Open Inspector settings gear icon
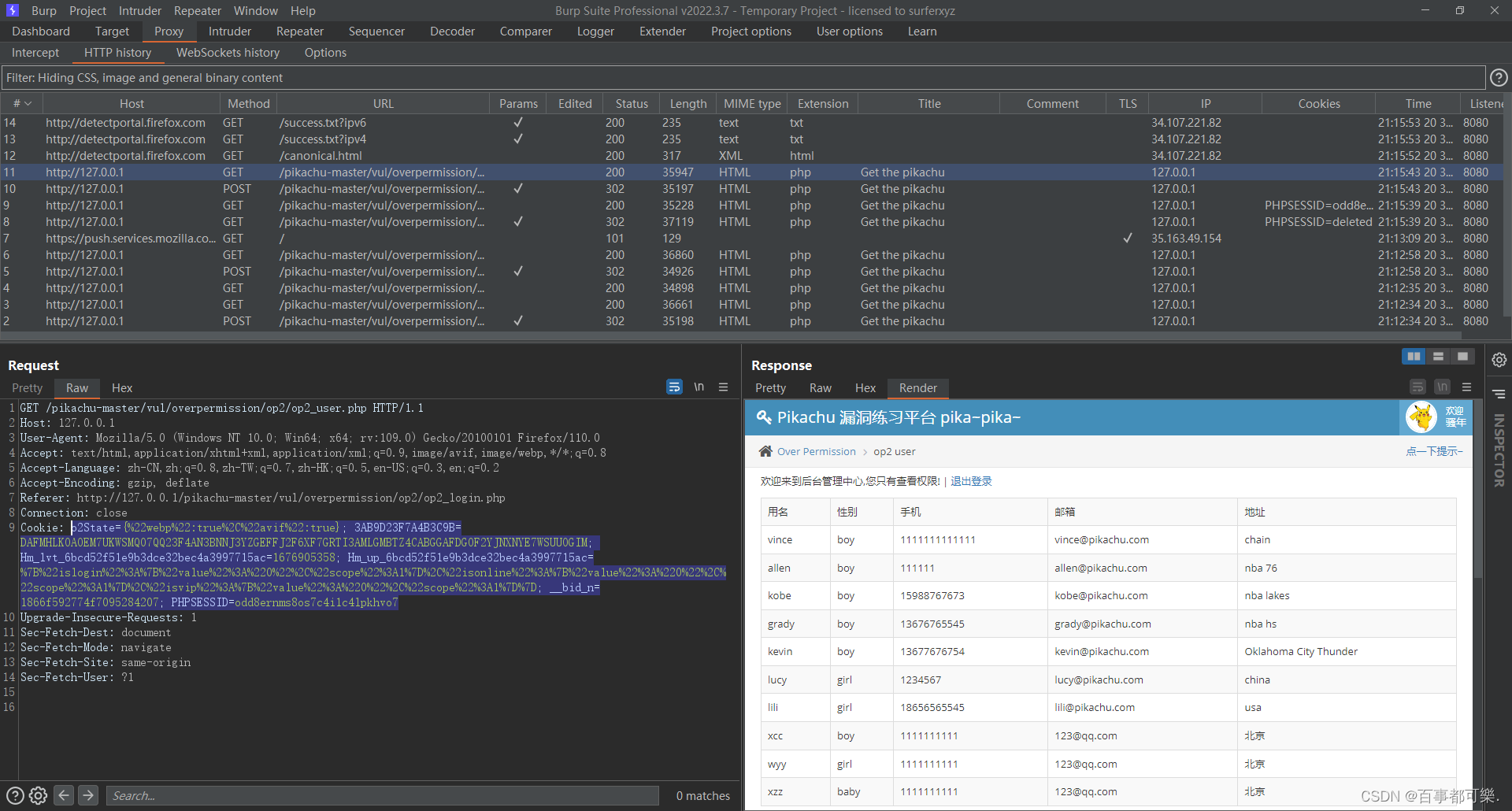This screenshot has height=811, width=1512. point(1499,360)
